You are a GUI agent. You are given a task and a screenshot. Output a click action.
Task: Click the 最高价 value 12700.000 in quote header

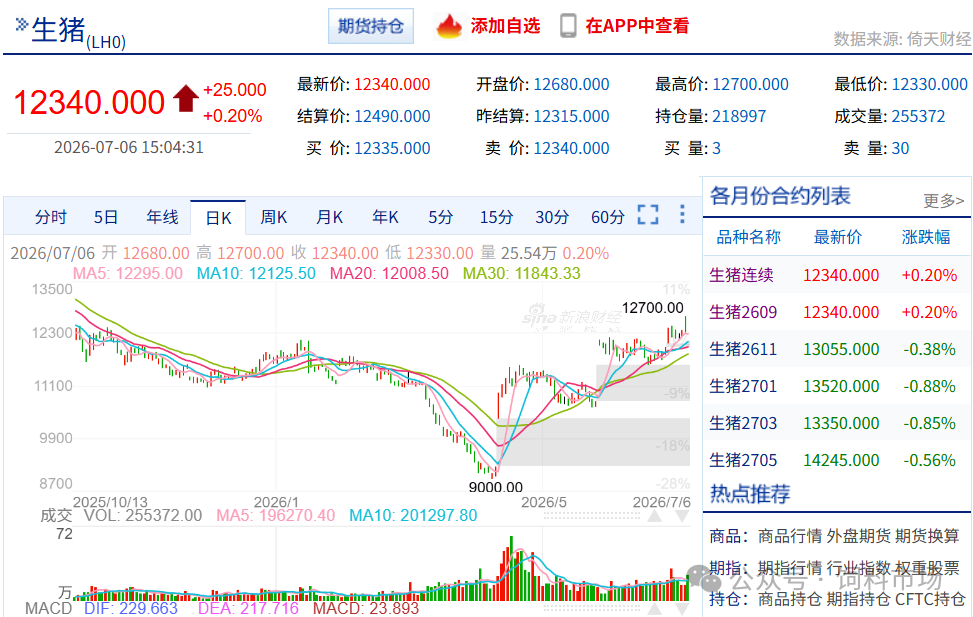coord(750,84)
